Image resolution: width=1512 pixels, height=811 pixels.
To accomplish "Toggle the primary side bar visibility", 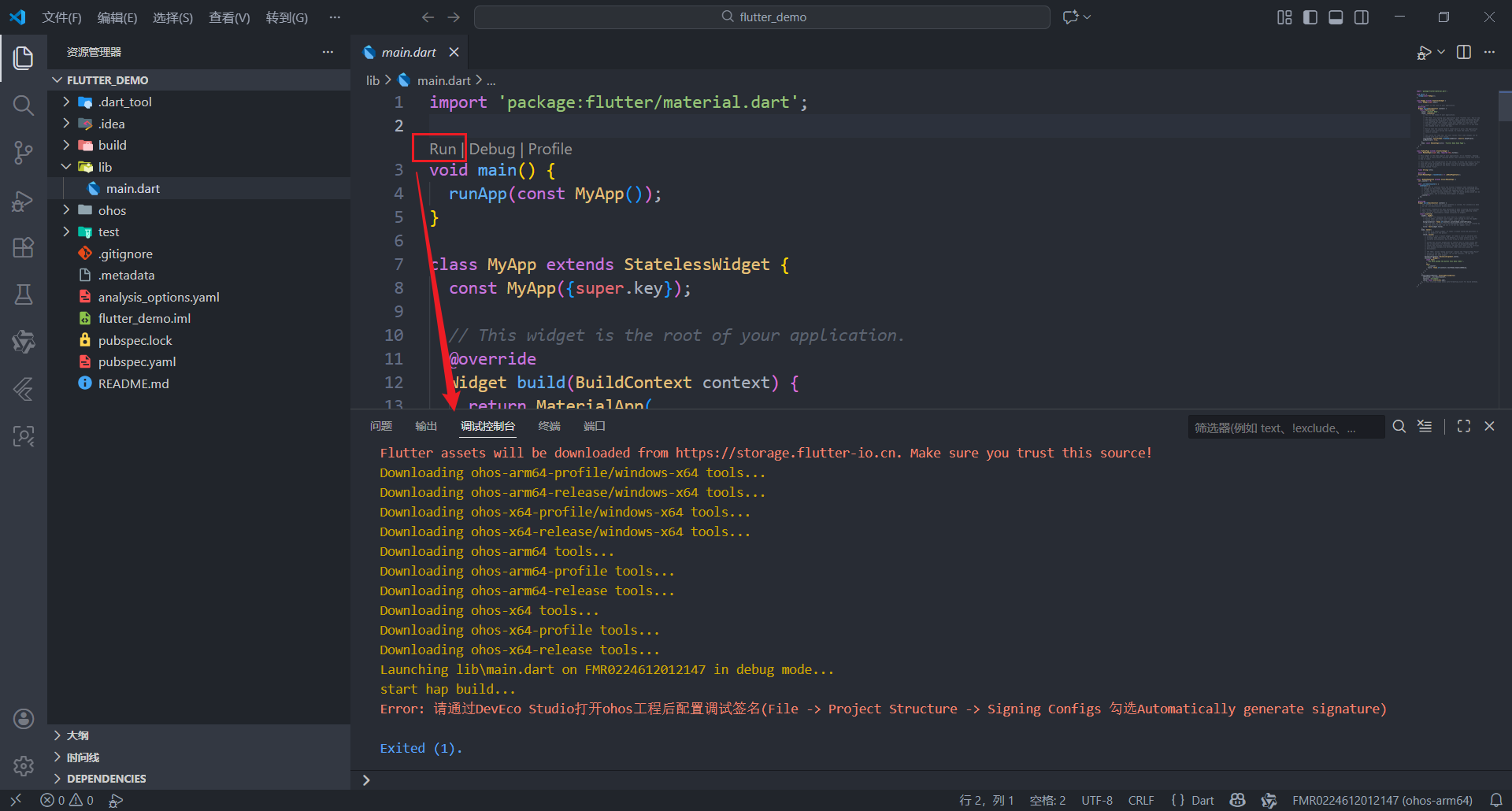I will coord(1310,17).
